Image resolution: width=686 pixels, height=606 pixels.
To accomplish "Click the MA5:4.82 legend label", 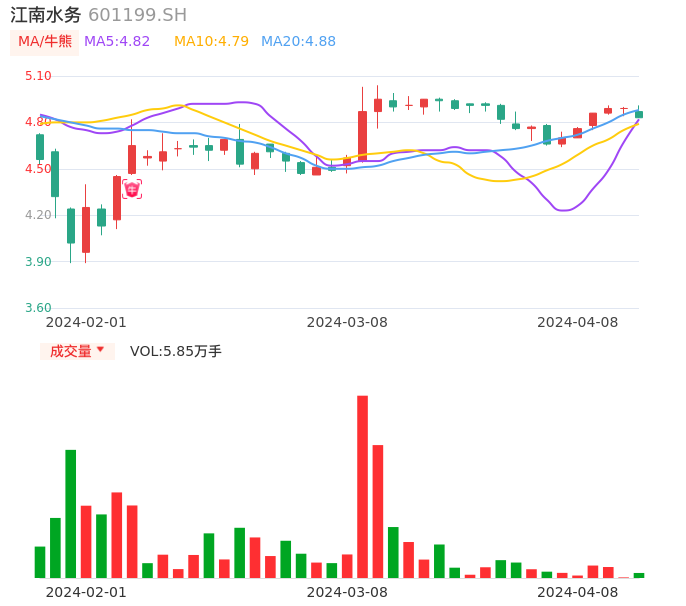I will tap(117, 42).
